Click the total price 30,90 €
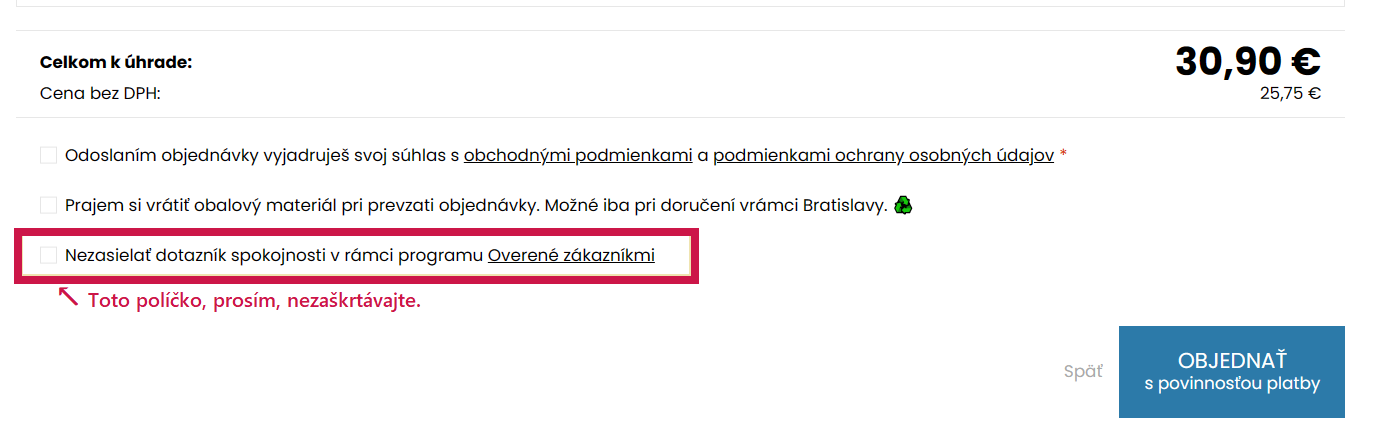Image resolution: width=1384 pixels, height=444 pixels. coord(1247,62)
